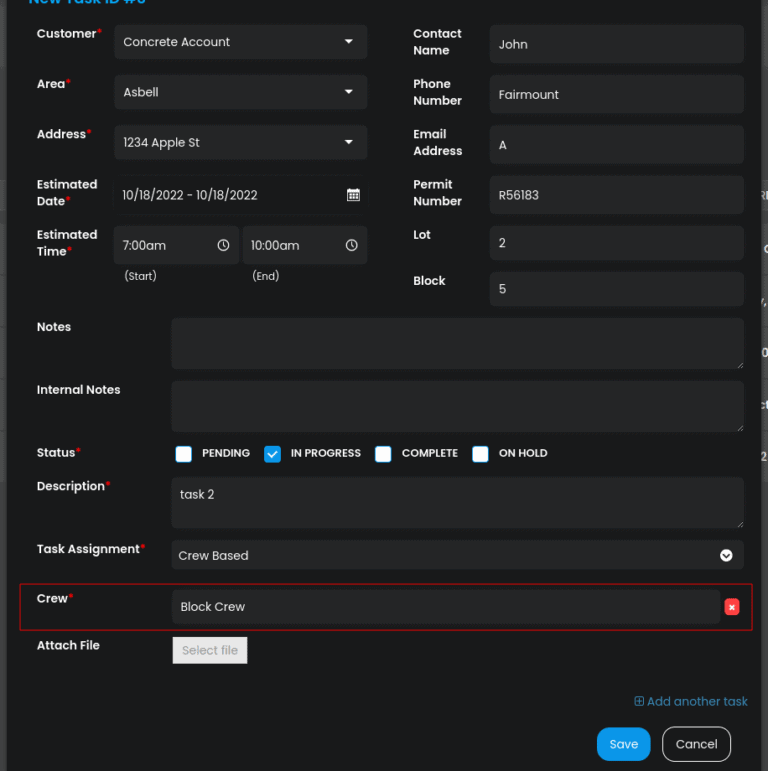The image size is (768, 771).
Task: Click the Contact Name field containing John
Action: coord(617,44)
